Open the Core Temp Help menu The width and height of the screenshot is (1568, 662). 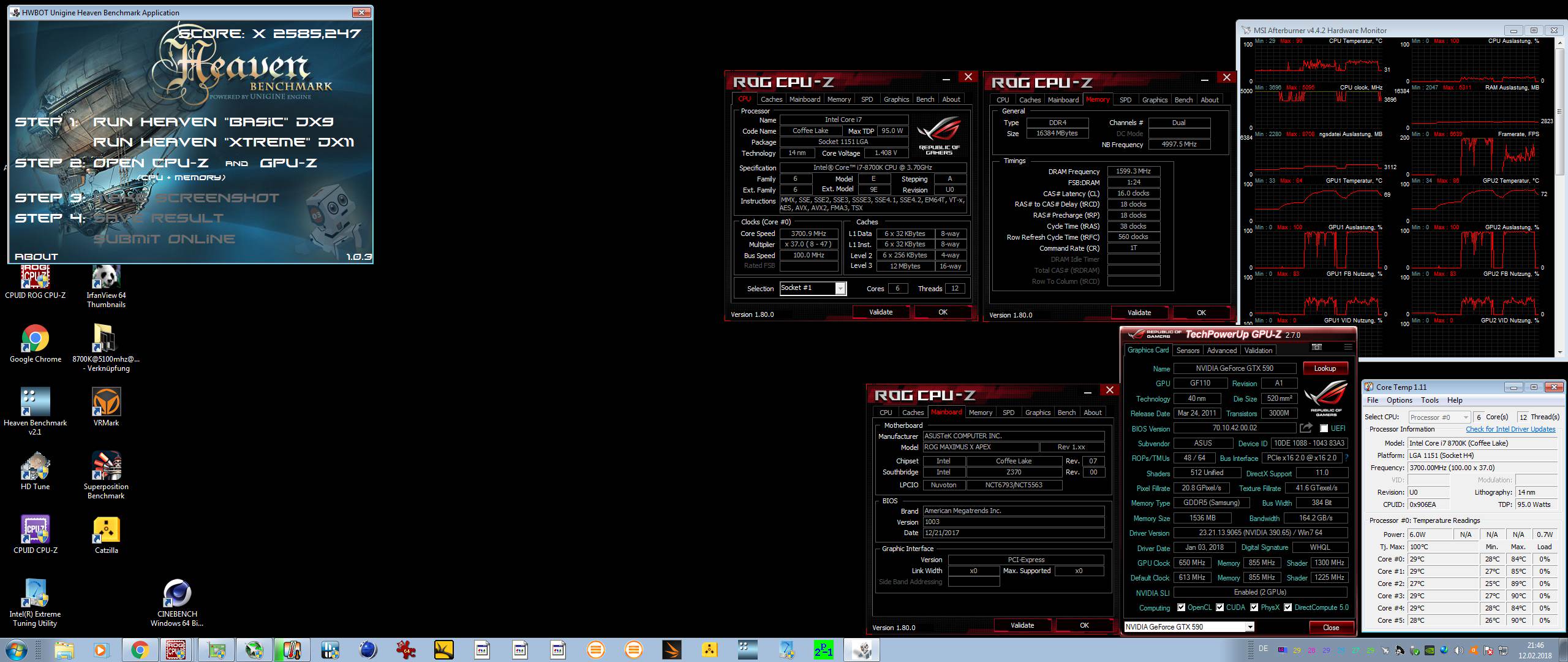point(1455,400)
